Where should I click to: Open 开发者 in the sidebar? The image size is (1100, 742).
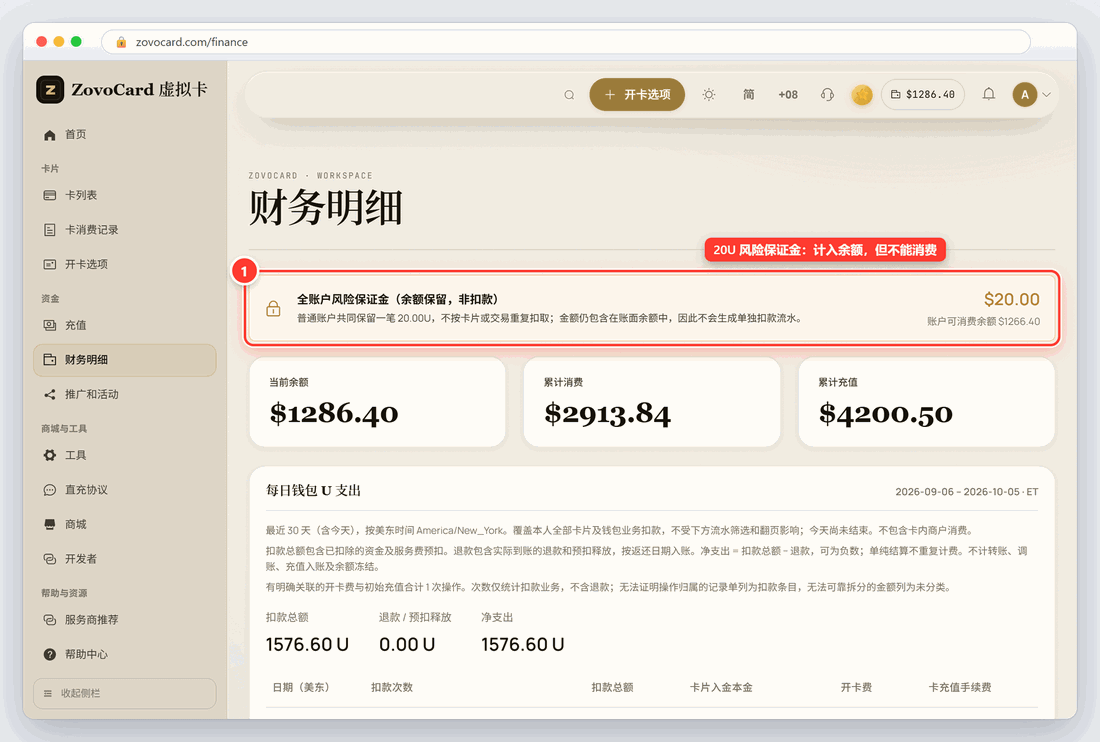tap(125, 559)
